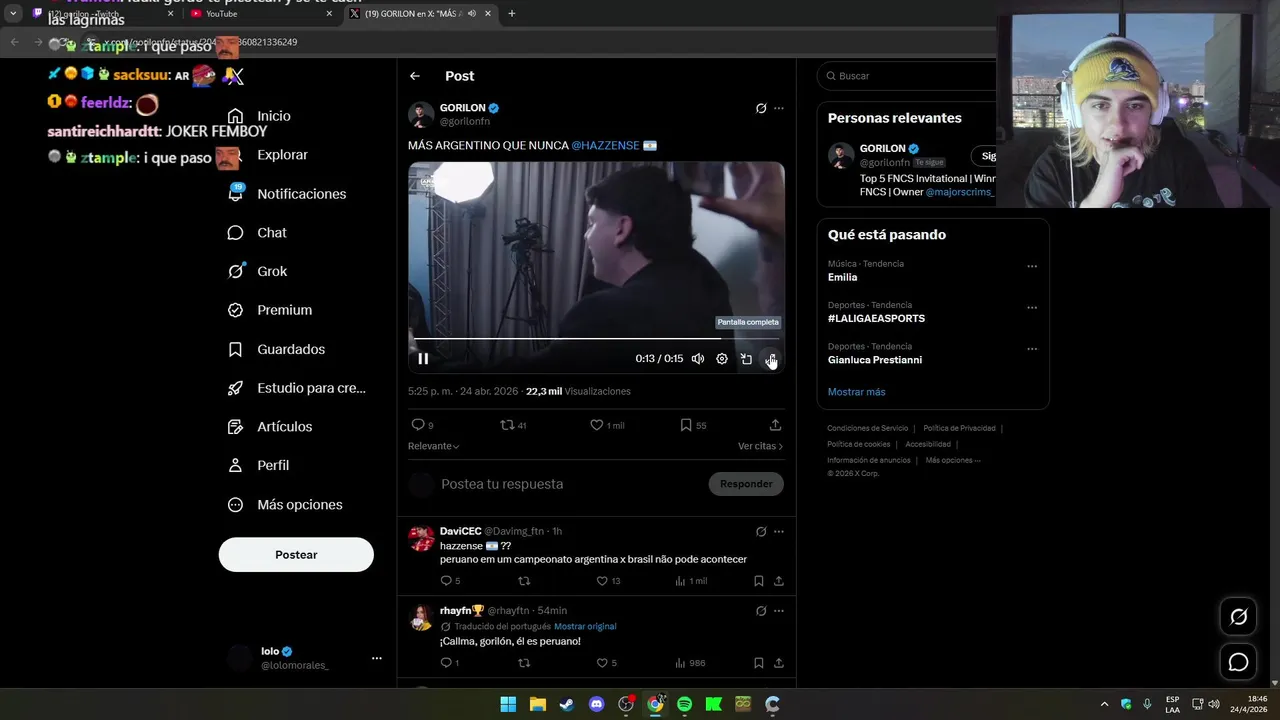The height and width of the screenshot is (720, 1280).
Task: Open Ver citas link
Action: point(760,446)
